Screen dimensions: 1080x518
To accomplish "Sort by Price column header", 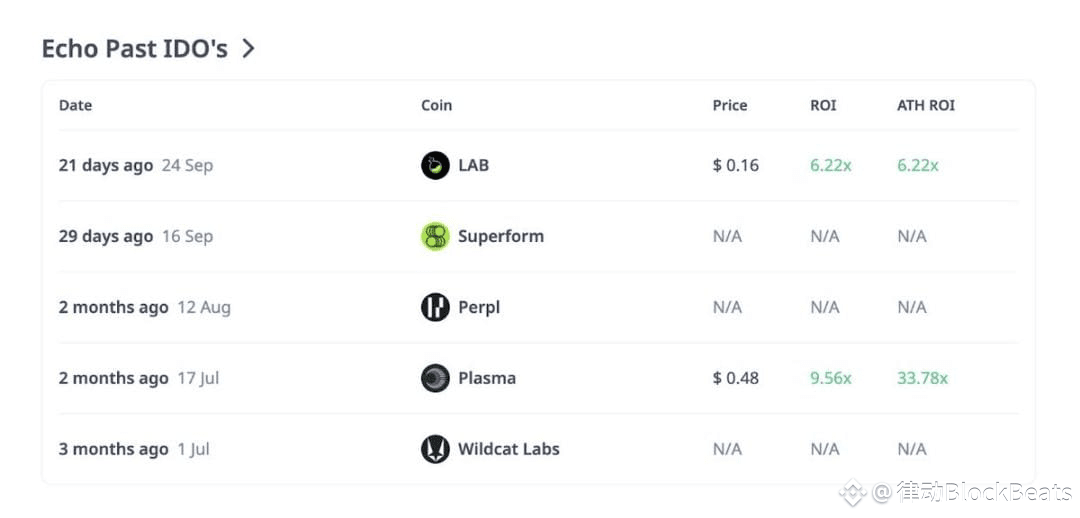I will (730, 105).
